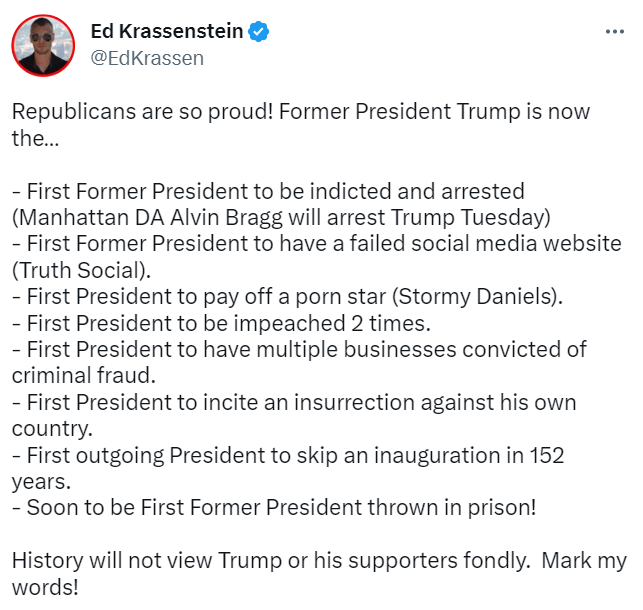Click the 'failed social media website' line
This screenshot has width=643, height=610.
coord(317,244)
